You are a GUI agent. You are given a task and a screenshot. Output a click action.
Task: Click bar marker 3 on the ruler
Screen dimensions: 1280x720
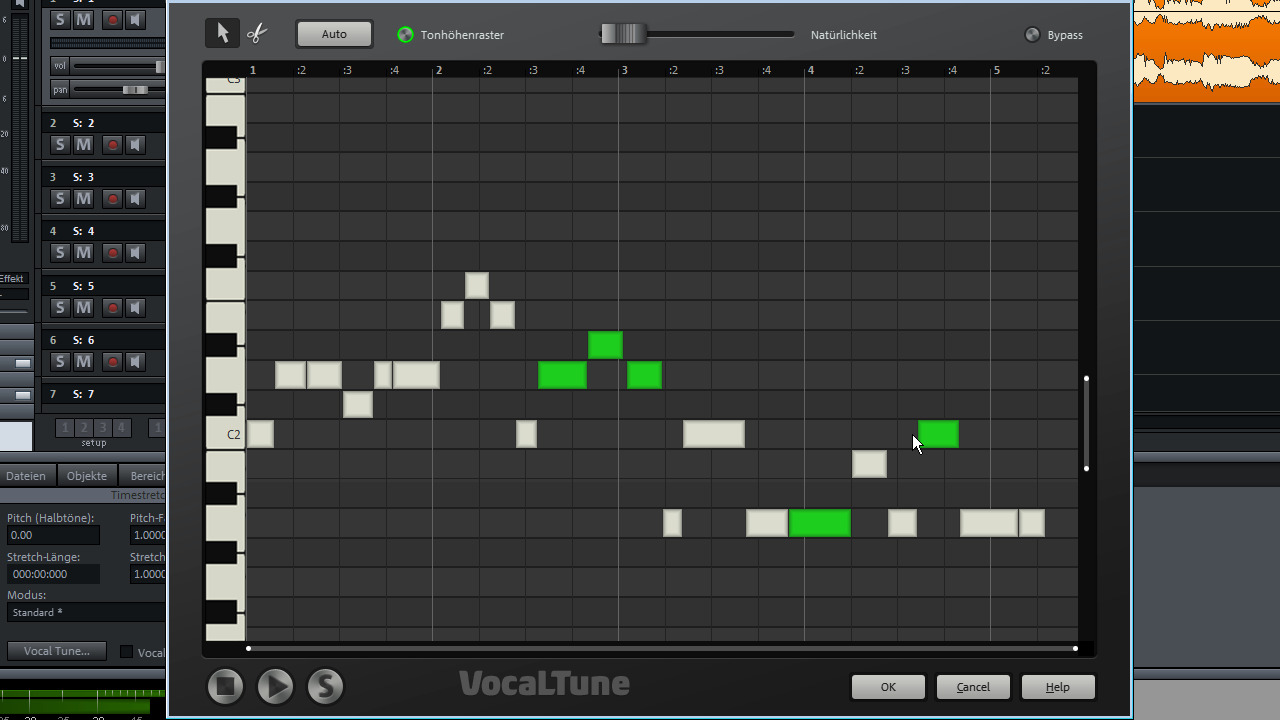624,70
